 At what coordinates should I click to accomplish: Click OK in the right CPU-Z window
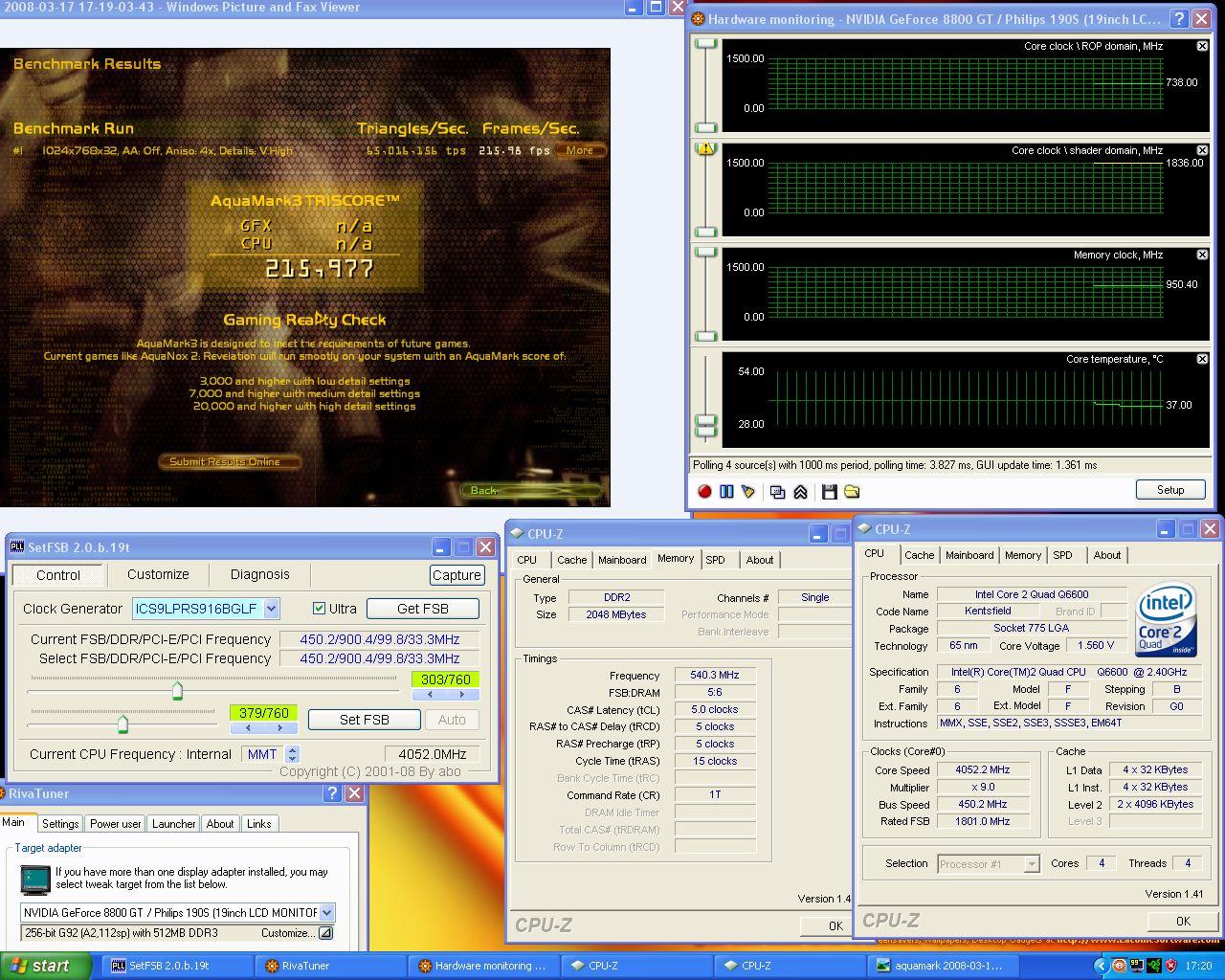pyautogui.click(x=1183, y=921)
